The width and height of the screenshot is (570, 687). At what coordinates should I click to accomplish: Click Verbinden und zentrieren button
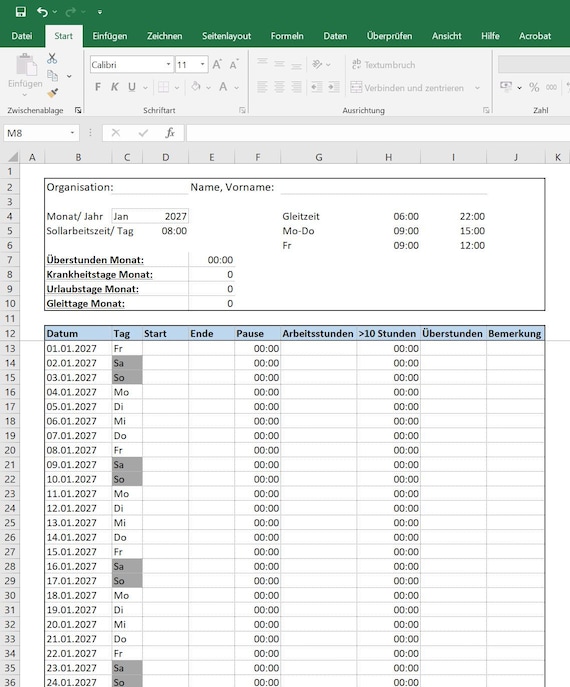407,88
